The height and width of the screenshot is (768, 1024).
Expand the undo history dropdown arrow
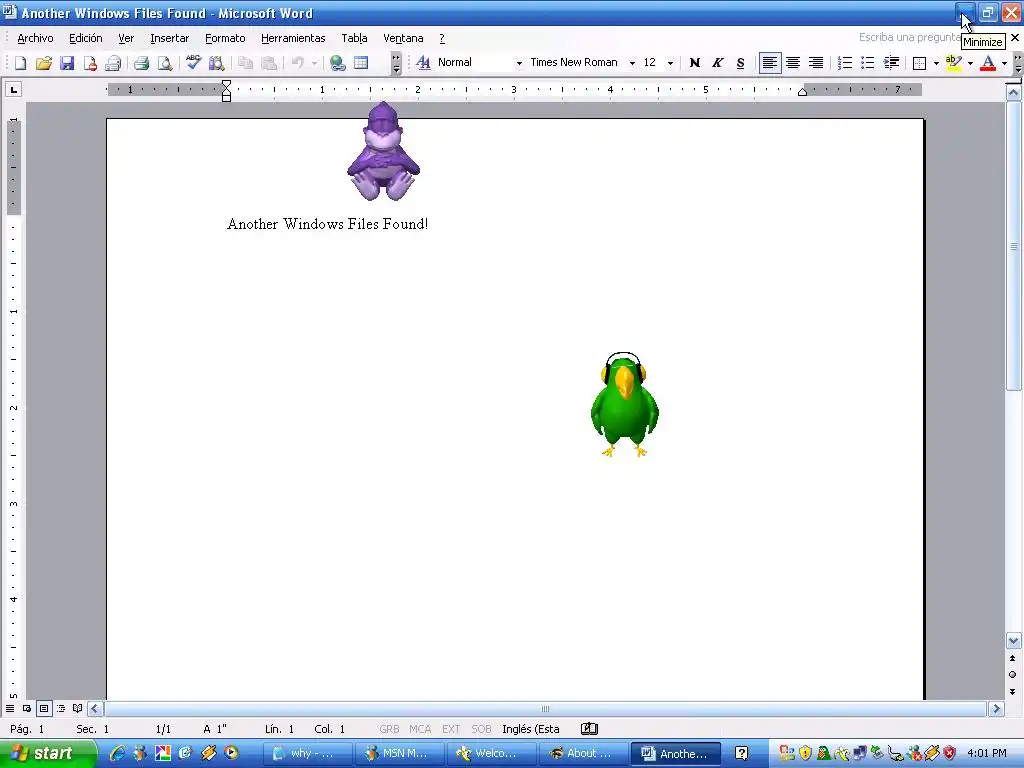click(x=314, y=63)
